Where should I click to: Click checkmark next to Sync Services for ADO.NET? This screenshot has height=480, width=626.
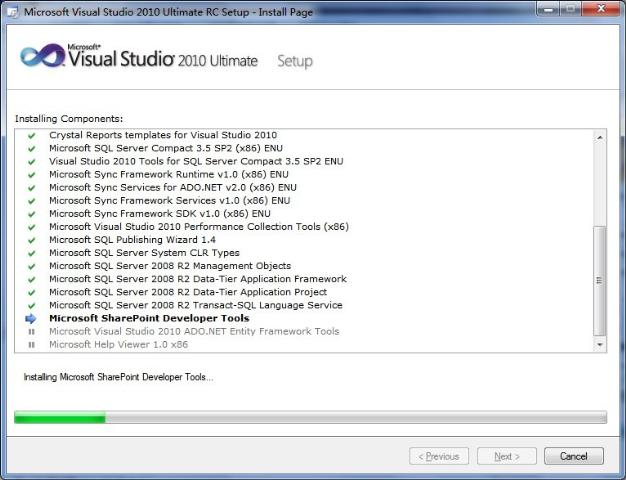click(x=32, y=188)
